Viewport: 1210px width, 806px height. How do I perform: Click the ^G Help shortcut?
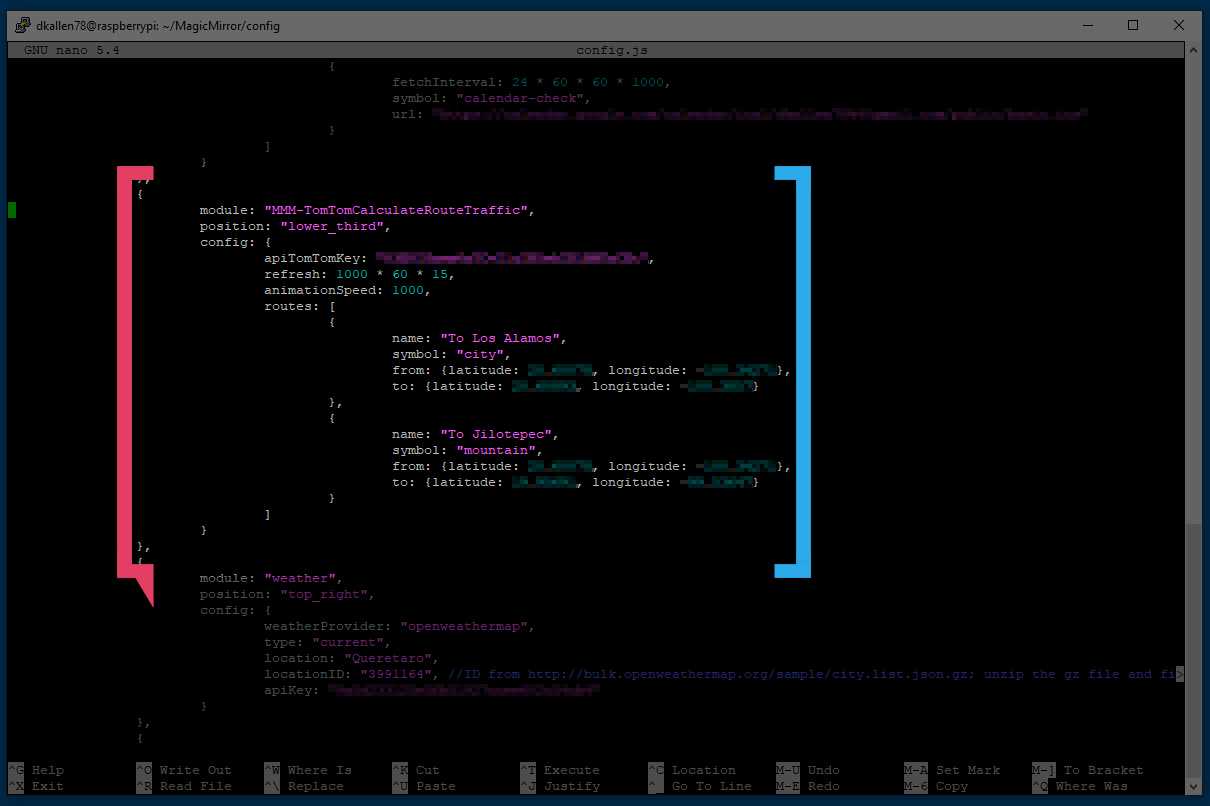[x=36, y=770]
